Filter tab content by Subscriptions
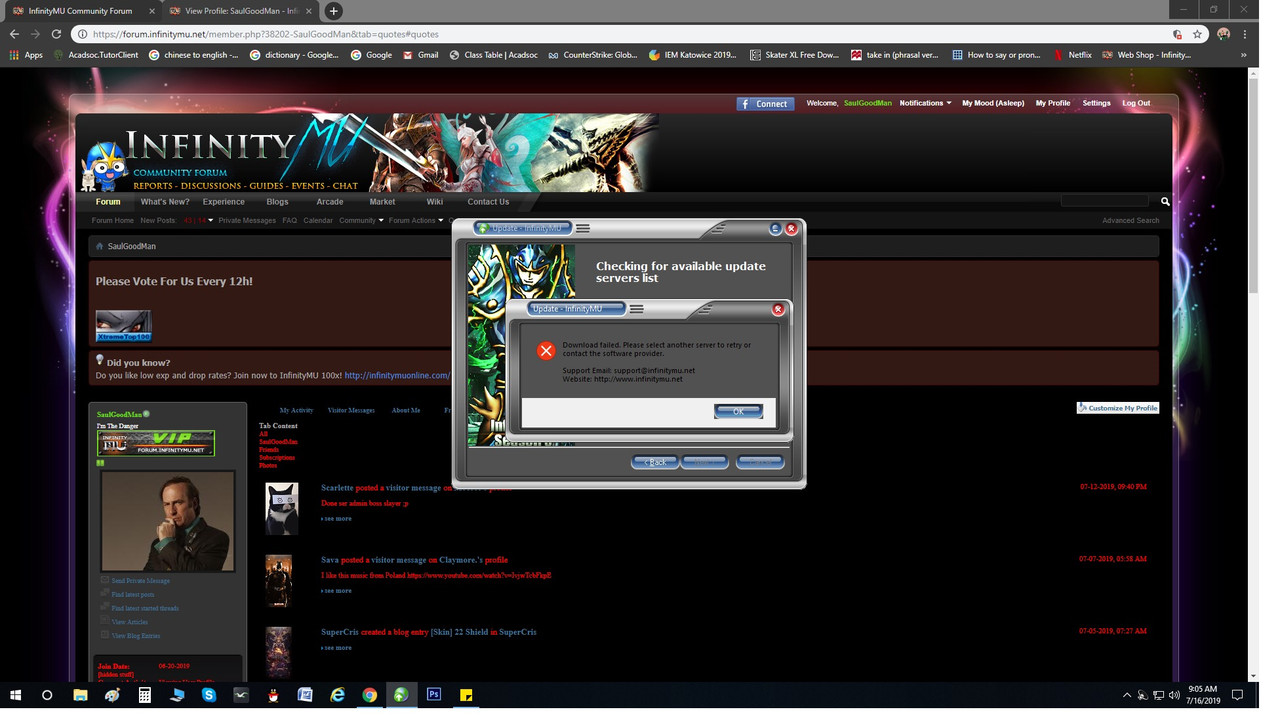1280x716 pixels. [x=277, y=458]
